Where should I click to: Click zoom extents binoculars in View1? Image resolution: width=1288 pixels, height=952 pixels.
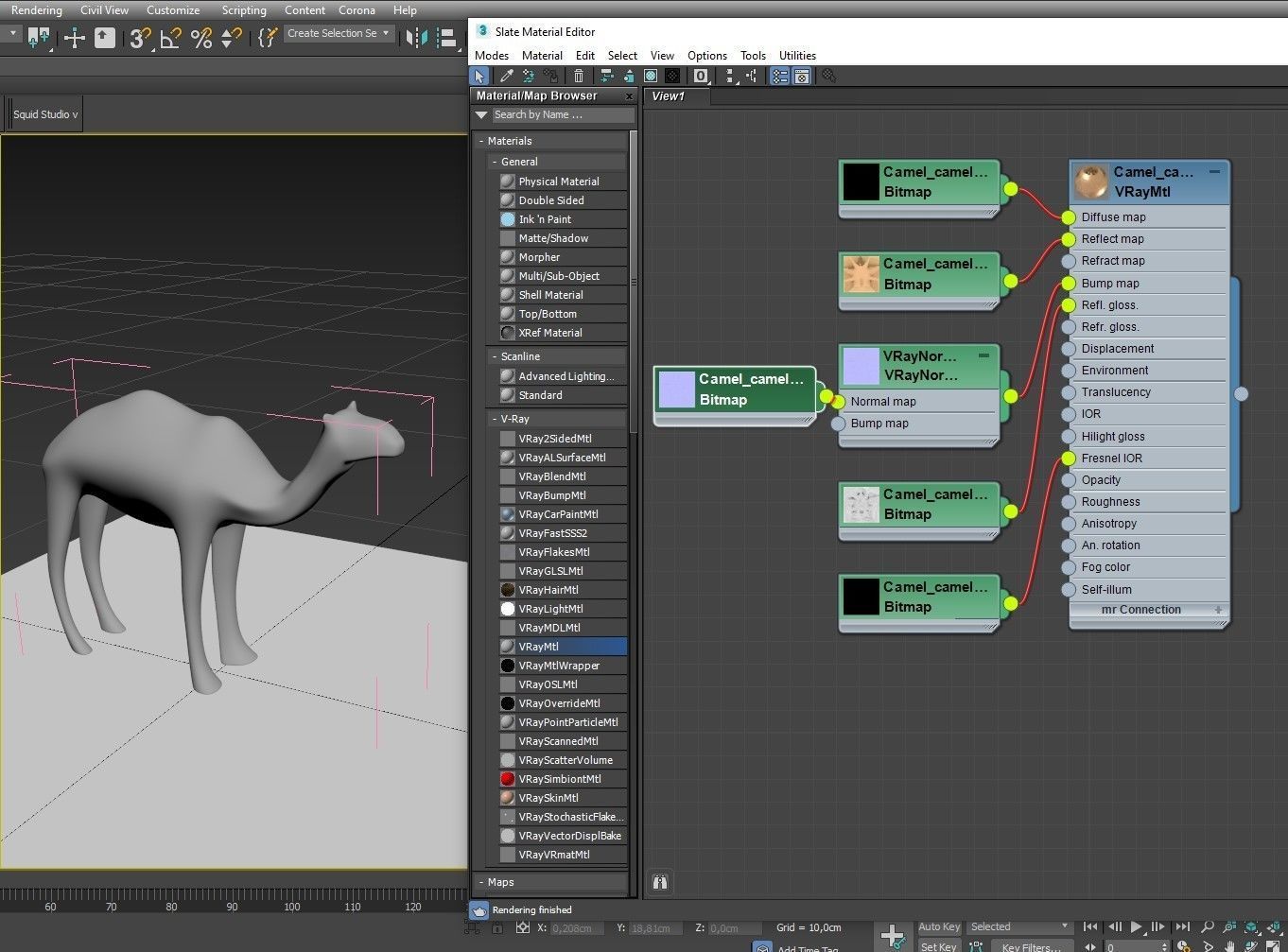(x=660, y=882)
